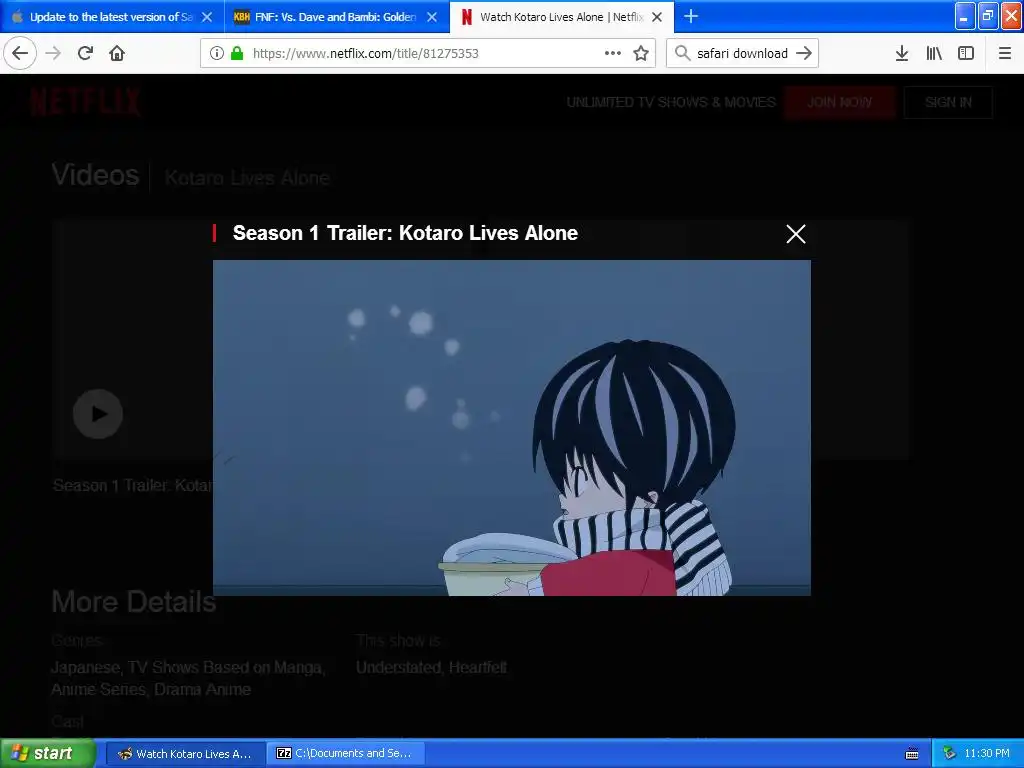Toggle the sidebar view icon
This screenshot has height=768, width=1024.
tap(966, 53)
